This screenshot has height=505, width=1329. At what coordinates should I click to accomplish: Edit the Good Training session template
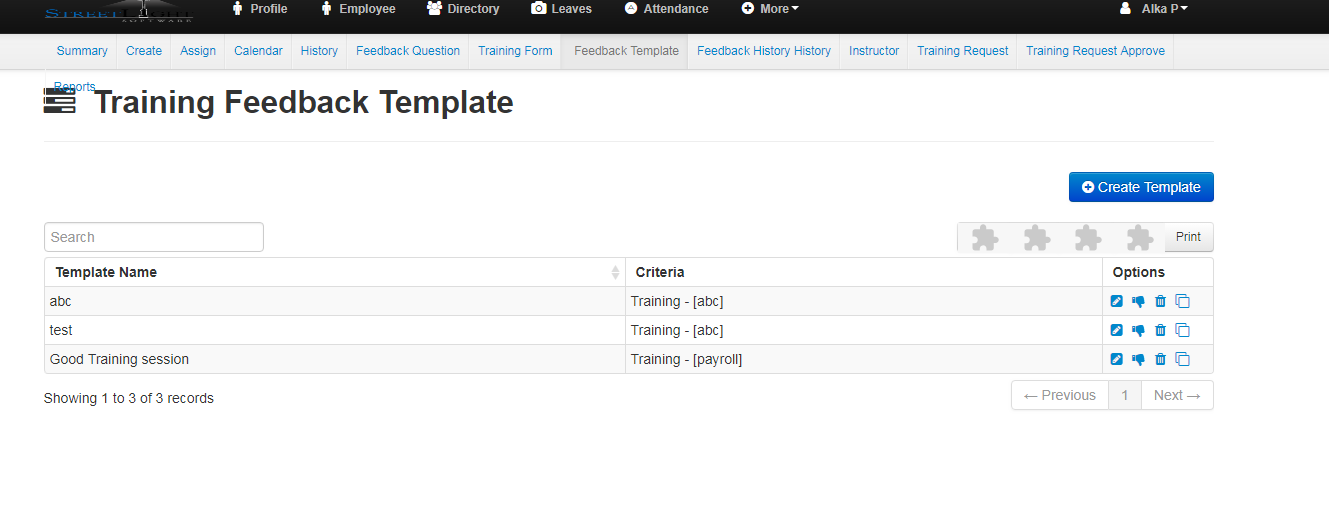[x=1117, y=360]
